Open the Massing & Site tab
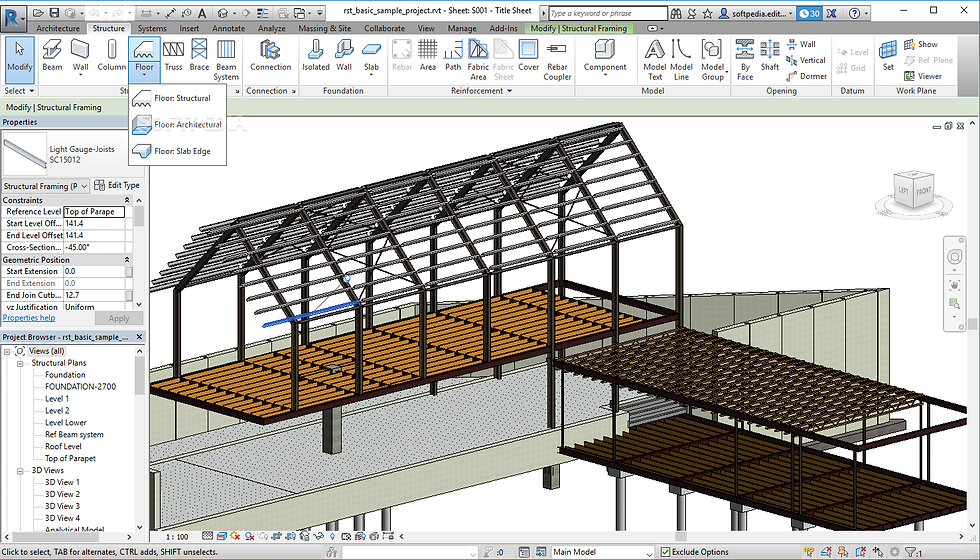 [x=324, y=28]
